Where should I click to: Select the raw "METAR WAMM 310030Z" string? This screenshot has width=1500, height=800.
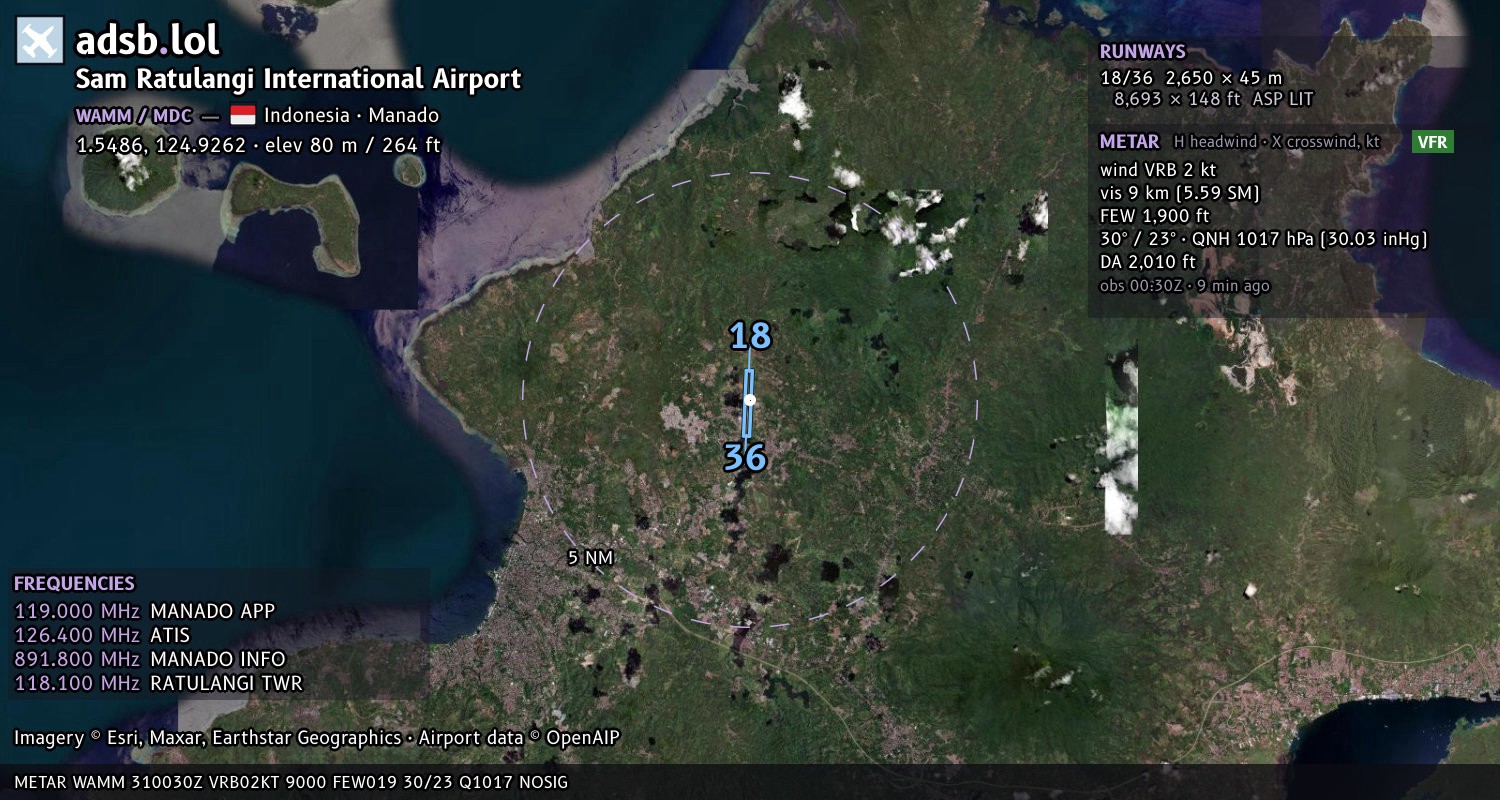(x=291, y=782)
